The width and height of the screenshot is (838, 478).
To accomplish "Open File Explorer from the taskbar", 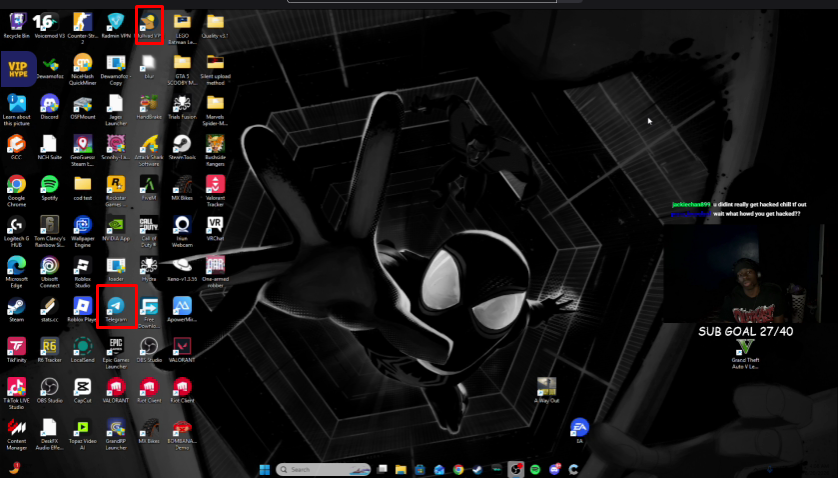I will (401, 469).
